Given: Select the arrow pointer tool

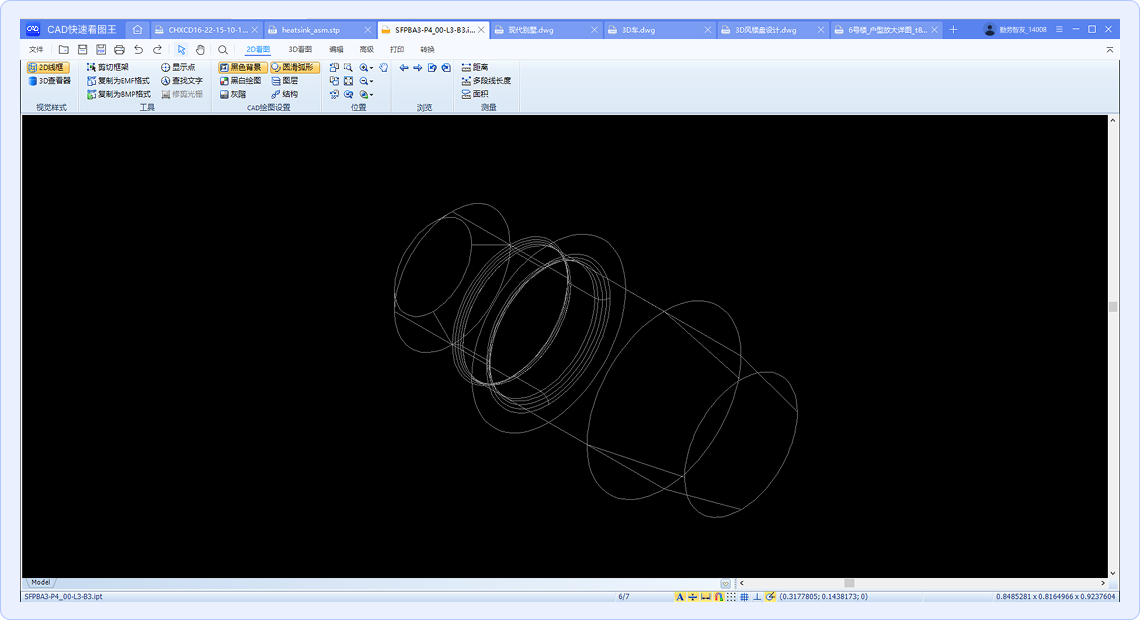Looking at the screenshot, I should [x=181, y=49].
